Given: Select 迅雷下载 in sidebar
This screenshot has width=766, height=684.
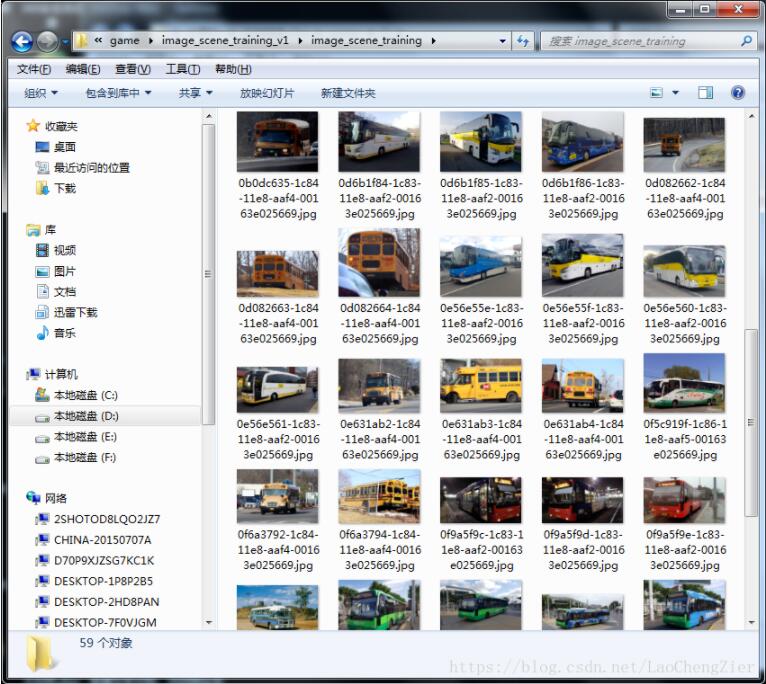Looking at the screenshot, I should coord(66,312).
